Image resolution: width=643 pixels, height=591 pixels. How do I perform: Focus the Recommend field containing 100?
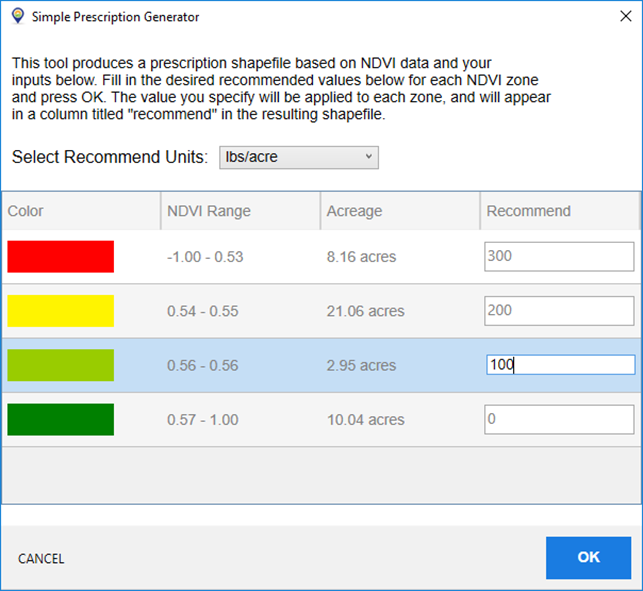click(x=559, y=365)
